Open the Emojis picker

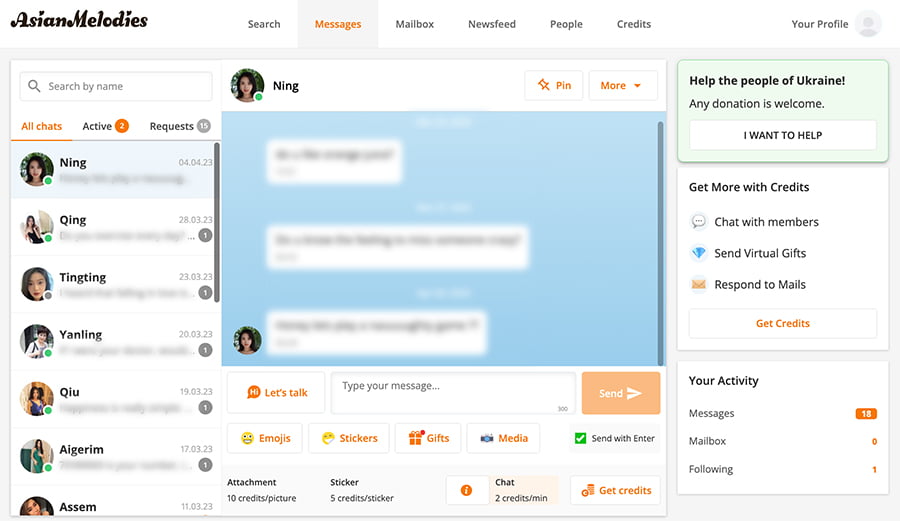[x=265, y=438]
